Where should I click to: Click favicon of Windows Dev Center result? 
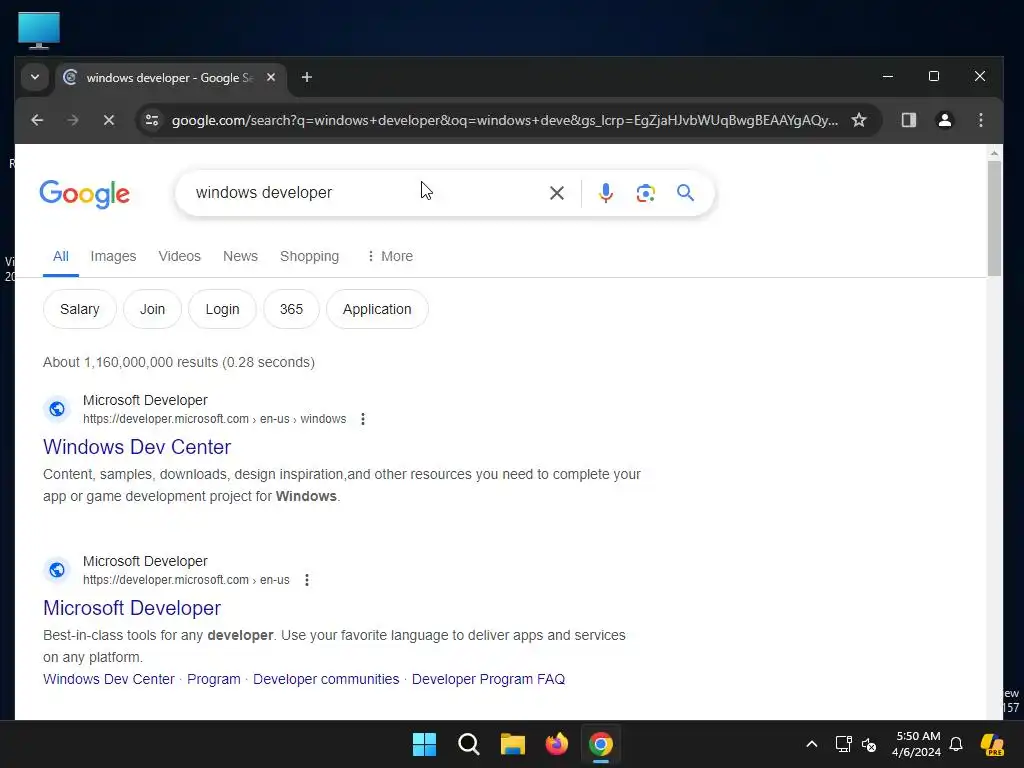click(57, 409)
